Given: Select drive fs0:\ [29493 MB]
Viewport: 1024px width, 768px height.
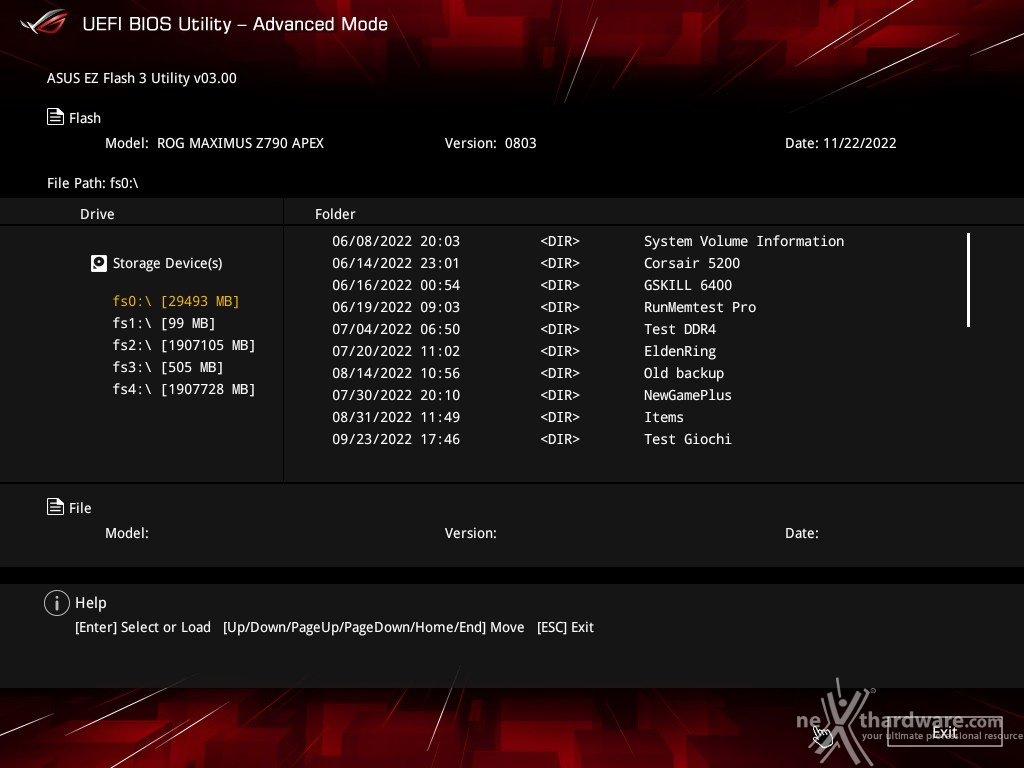Looking at the screenshot, I should tap(176, 301).
